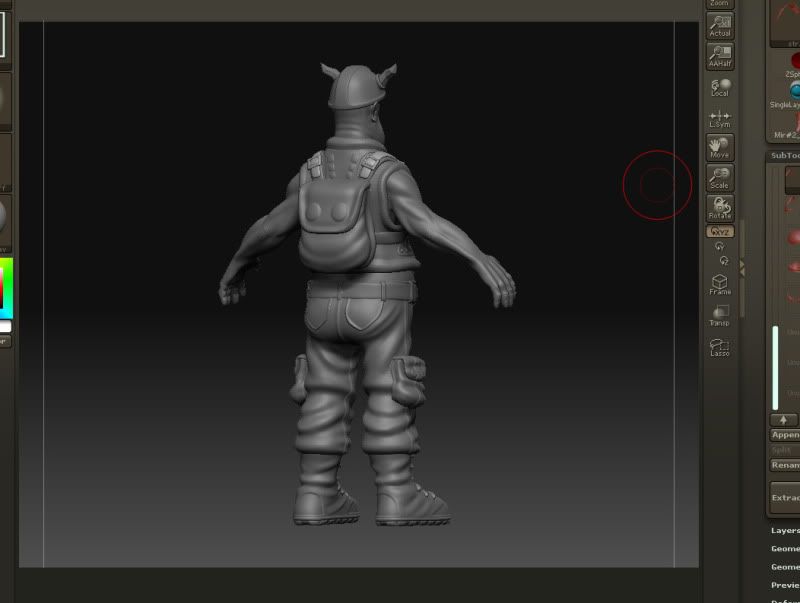The image size is (800, 603).
Task: Select the Move canvas navigation icon
Action: (x=720, y=147)
